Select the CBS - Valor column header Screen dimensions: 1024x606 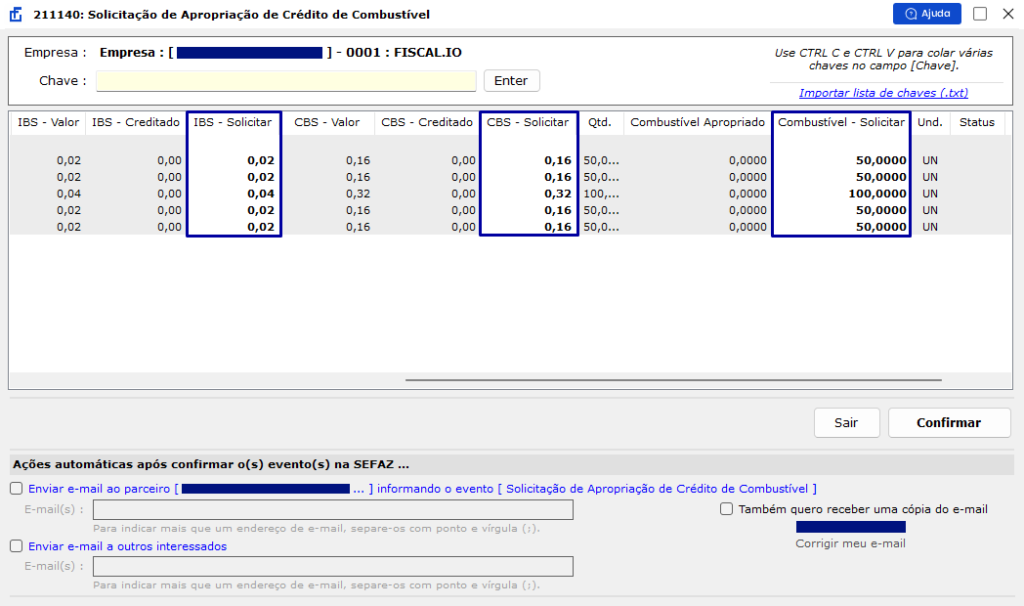tap(327, 122)
